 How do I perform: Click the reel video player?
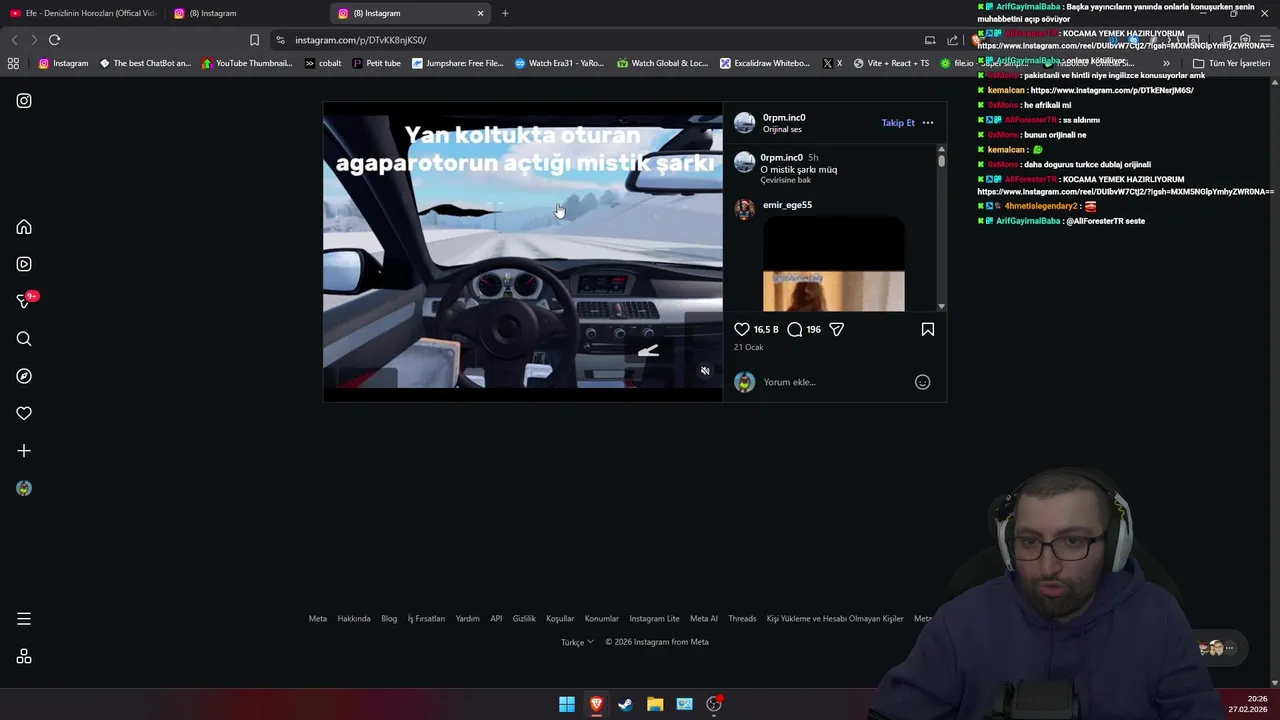[522, 252]
